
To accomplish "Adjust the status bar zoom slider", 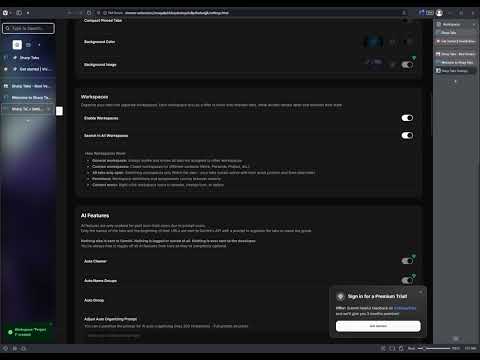I will 434,348.
